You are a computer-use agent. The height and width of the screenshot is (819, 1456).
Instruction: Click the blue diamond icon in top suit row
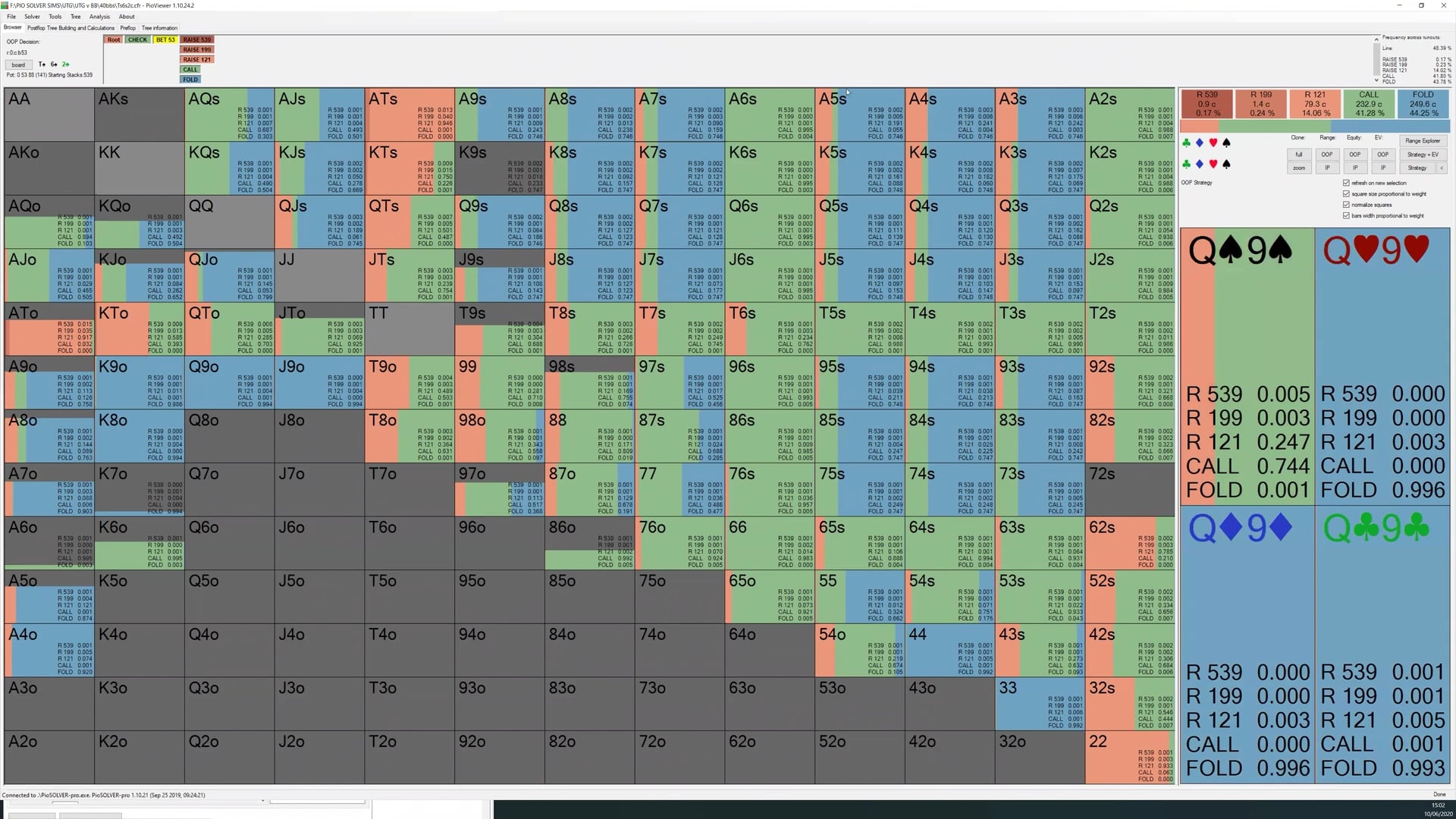[x=1199, y=143]
